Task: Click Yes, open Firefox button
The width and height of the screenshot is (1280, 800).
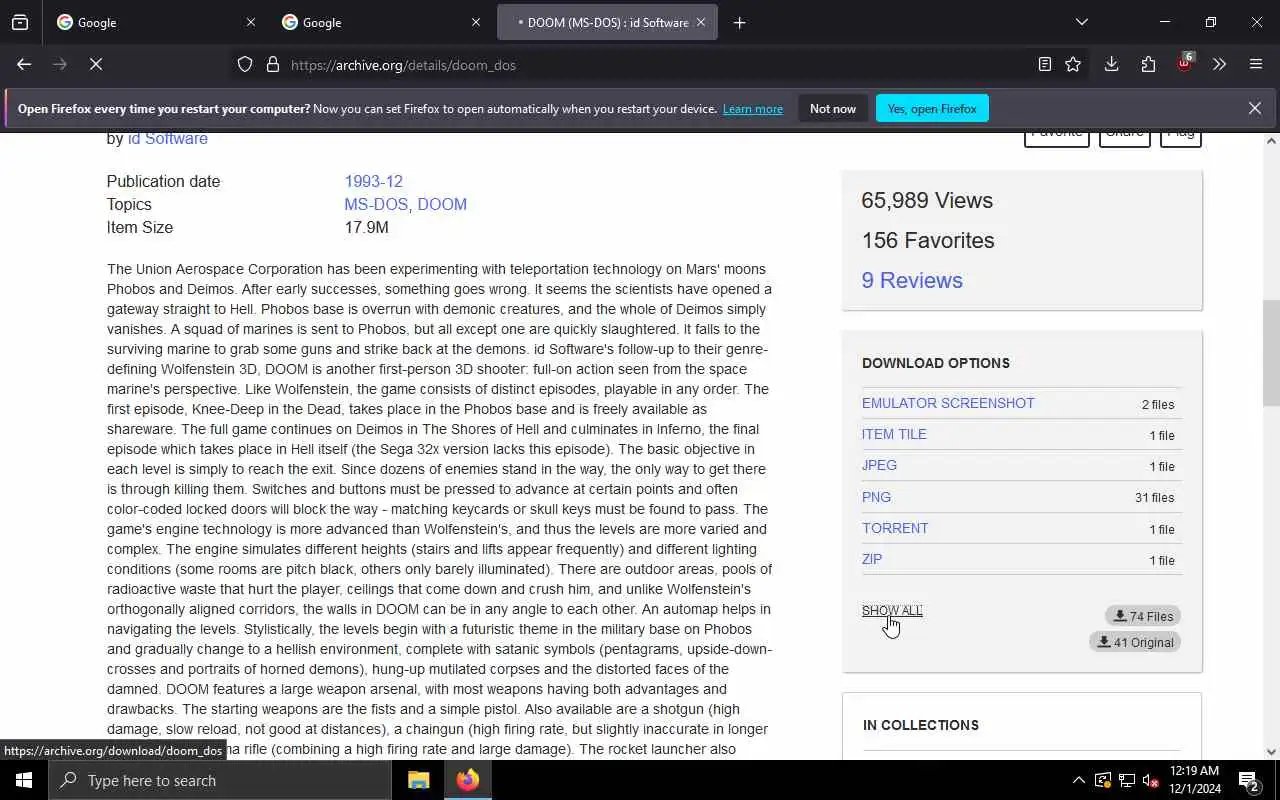Action: click(932, 108)
